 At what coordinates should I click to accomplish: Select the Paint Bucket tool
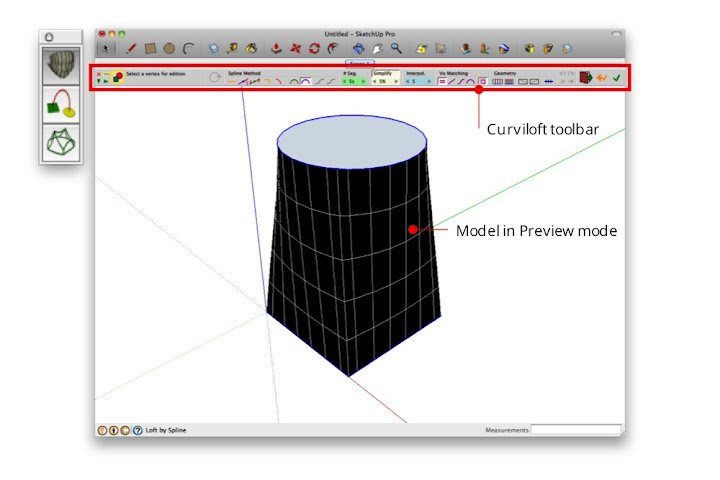[x=251, y=47]
